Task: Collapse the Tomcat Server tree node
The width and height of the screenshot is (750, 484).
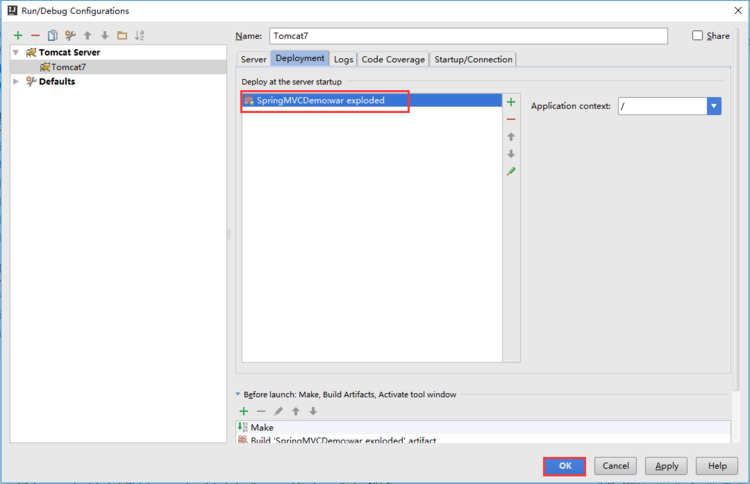Action: pos(16,52)
